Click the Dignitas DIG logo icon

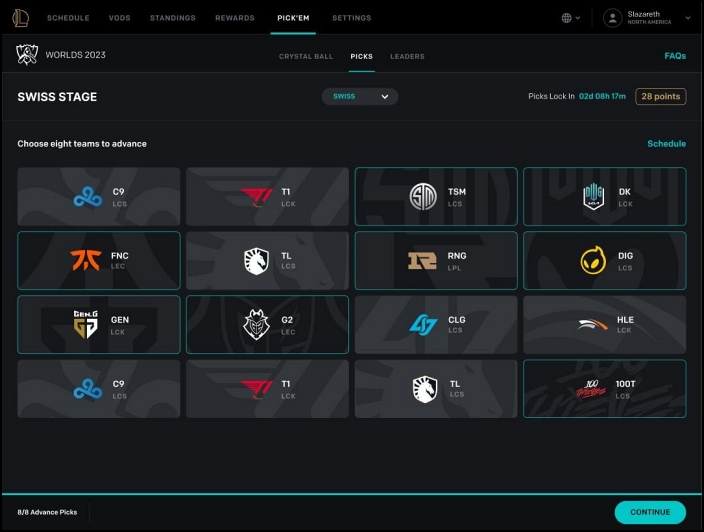click(594, 261)
